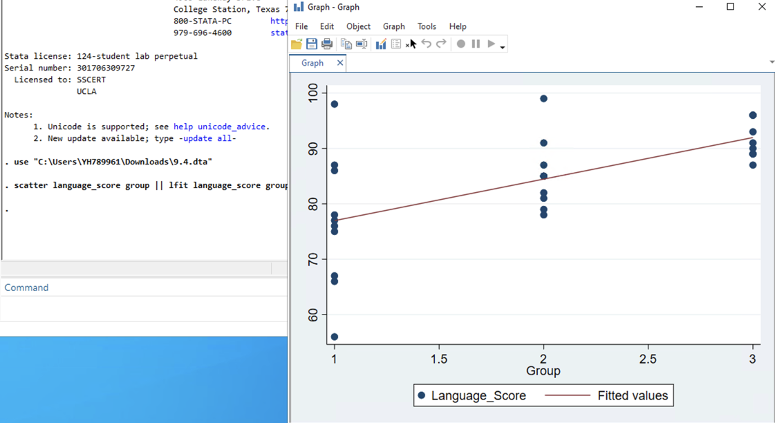This screenshot has width=776, height=424.
Task: Click the Licensed to: SSCERT text
Action: tap(60, 80)
